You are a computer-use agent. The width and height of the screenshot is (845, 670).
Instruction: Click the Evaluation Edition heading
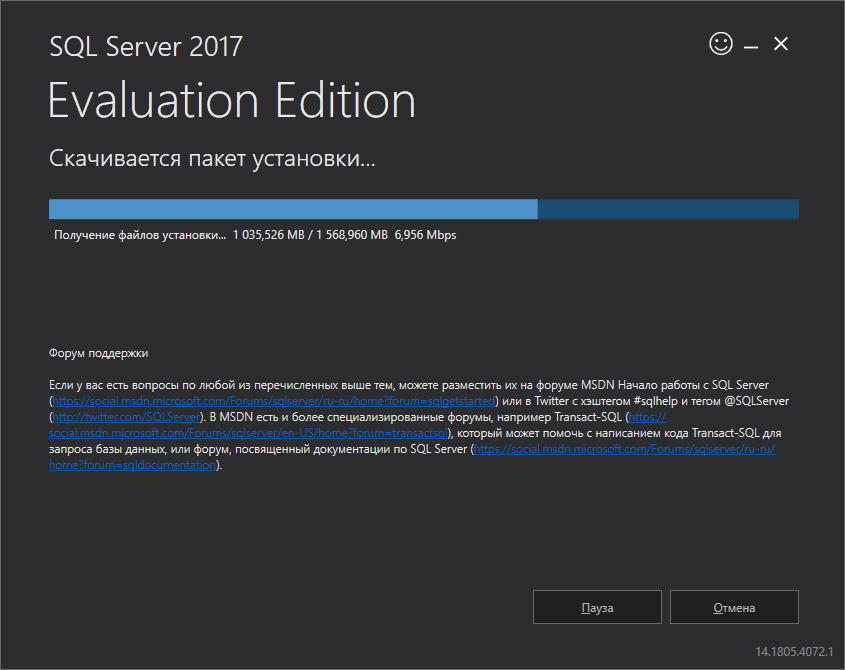[232, 102]
